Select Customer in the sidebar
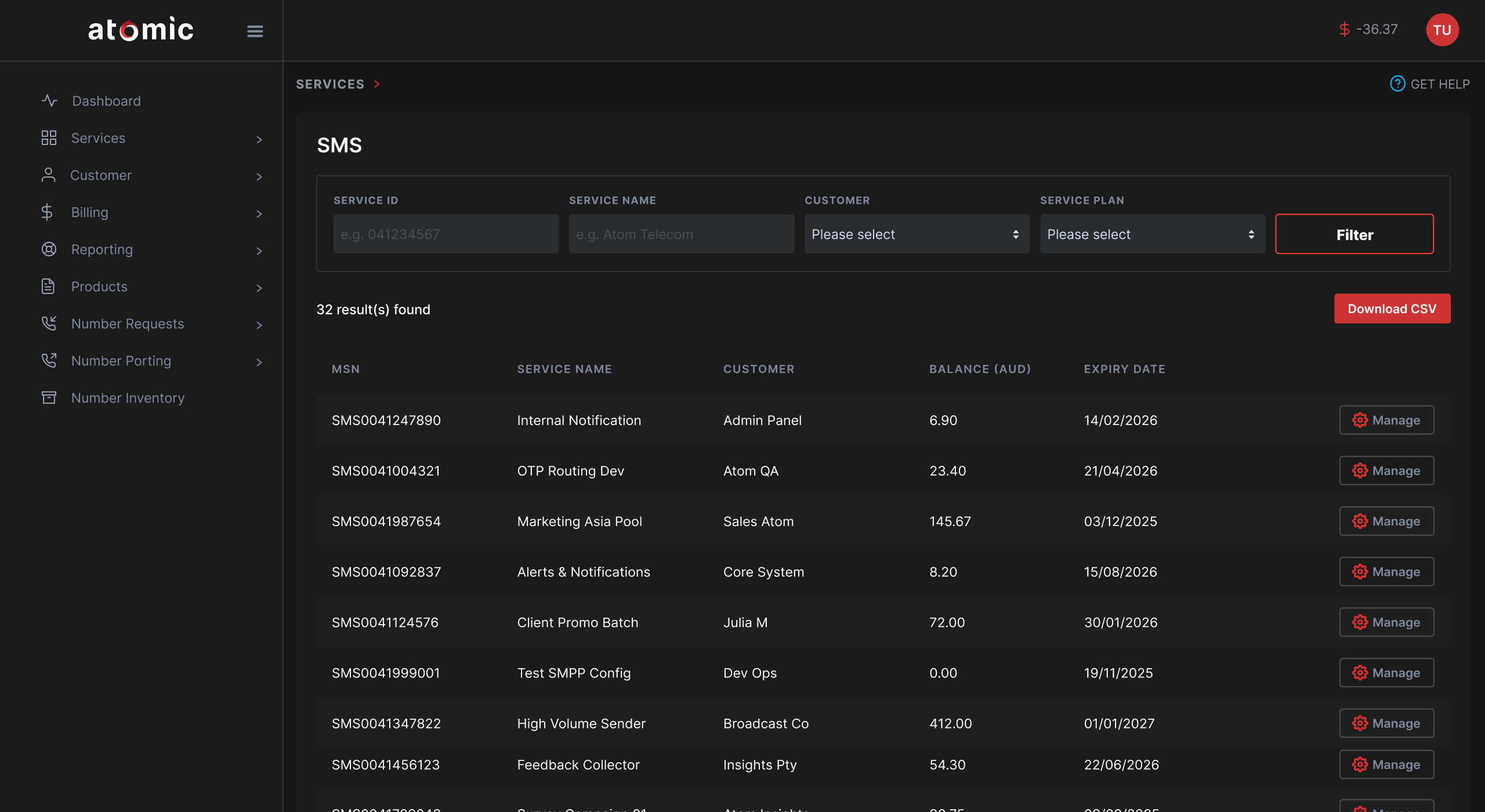Image resolution: width=1485 pixels, height=812 pixels. coord(101,175)
